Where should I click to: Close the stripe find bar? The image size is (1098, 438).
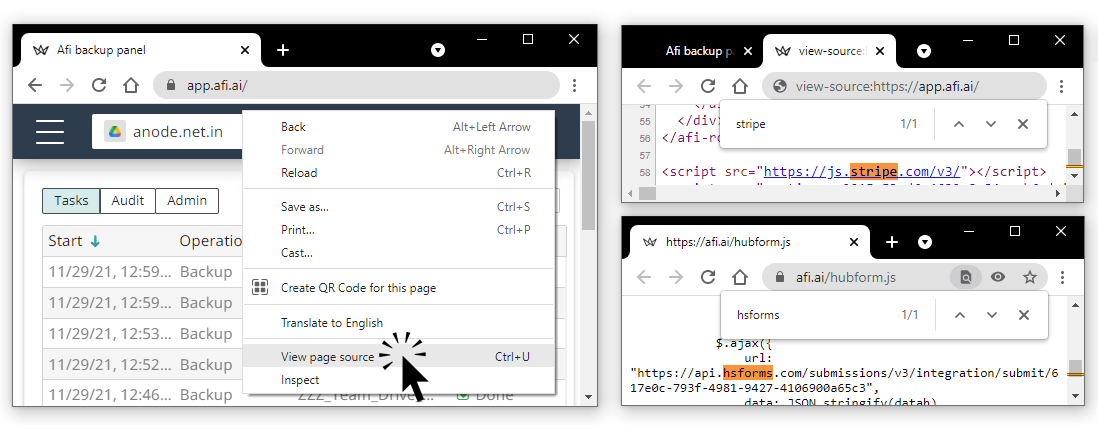[1022, 124]
